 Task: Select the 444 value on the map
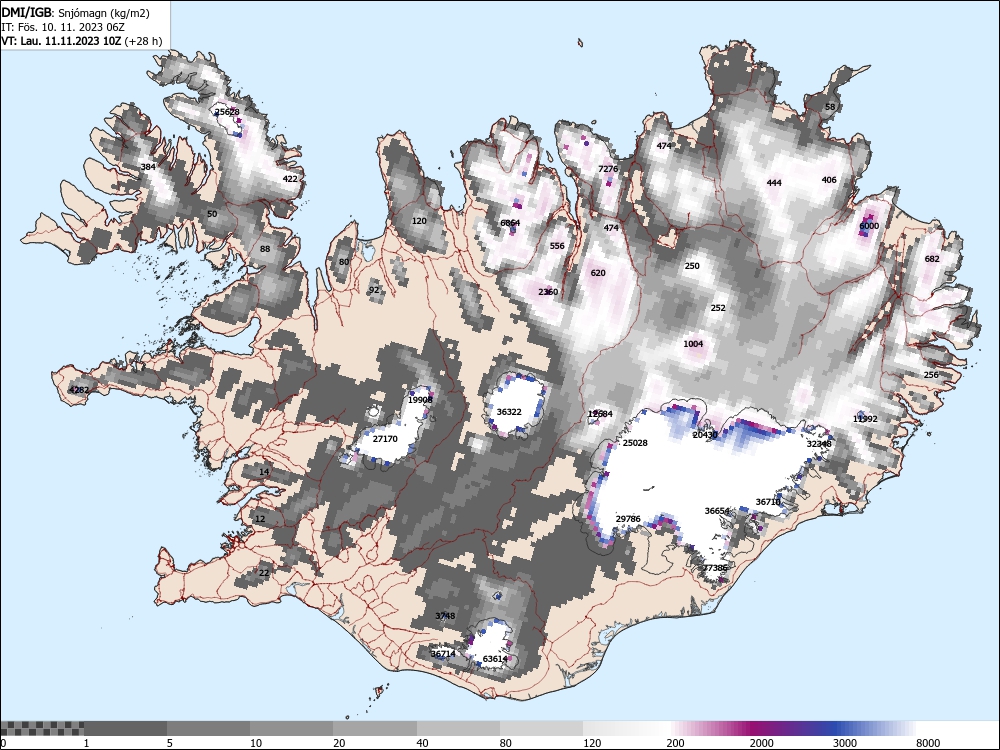(774, 182)
